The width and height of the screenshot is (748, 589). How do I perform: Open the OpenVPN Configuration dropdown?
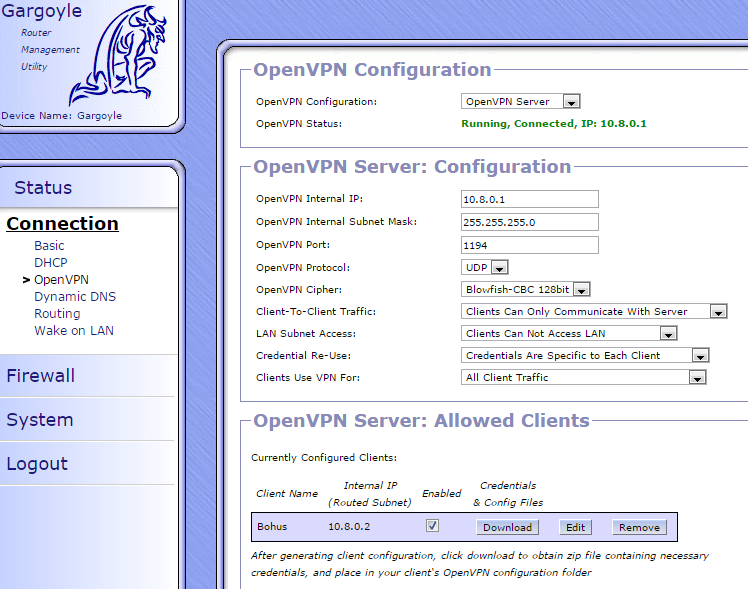coord(520,101)
